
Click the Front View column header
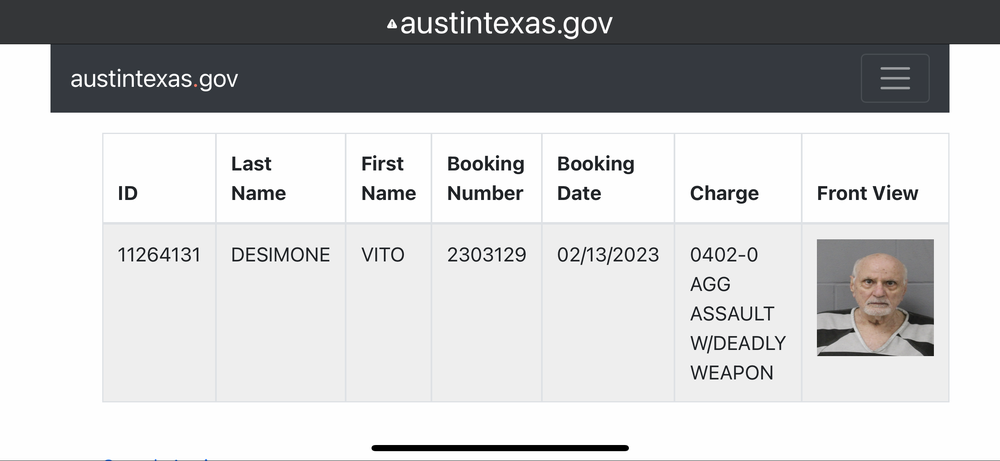pyautogui.click(x=867, y=193)
